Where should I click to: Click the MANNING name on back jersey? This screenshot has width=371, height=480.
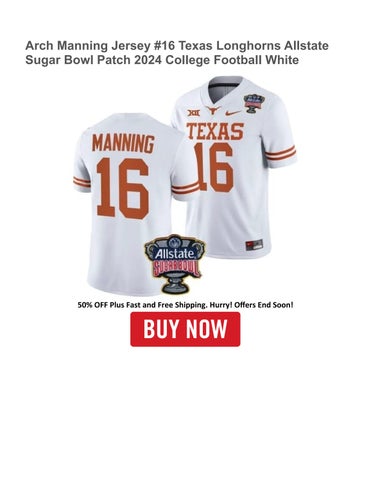click(x=123, y=143)
